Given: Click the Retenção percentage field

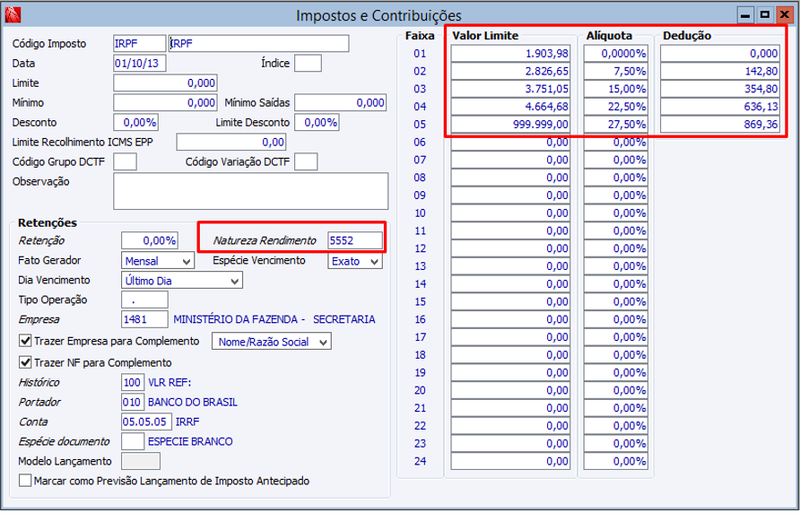Looking at the screenshot, I should tap(149, 240).
